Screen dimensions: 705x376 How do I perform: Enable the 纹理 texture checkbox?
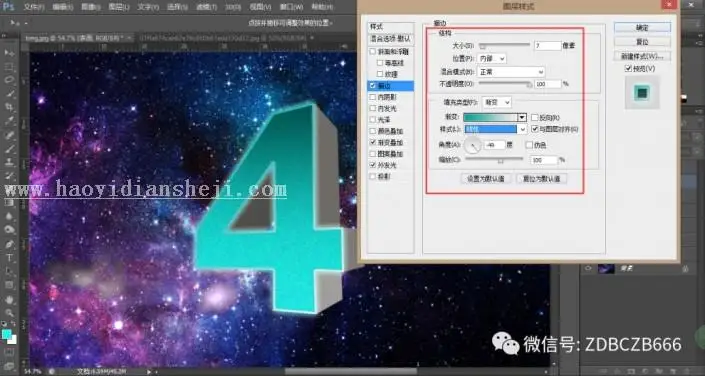click(x=380, y=74)
